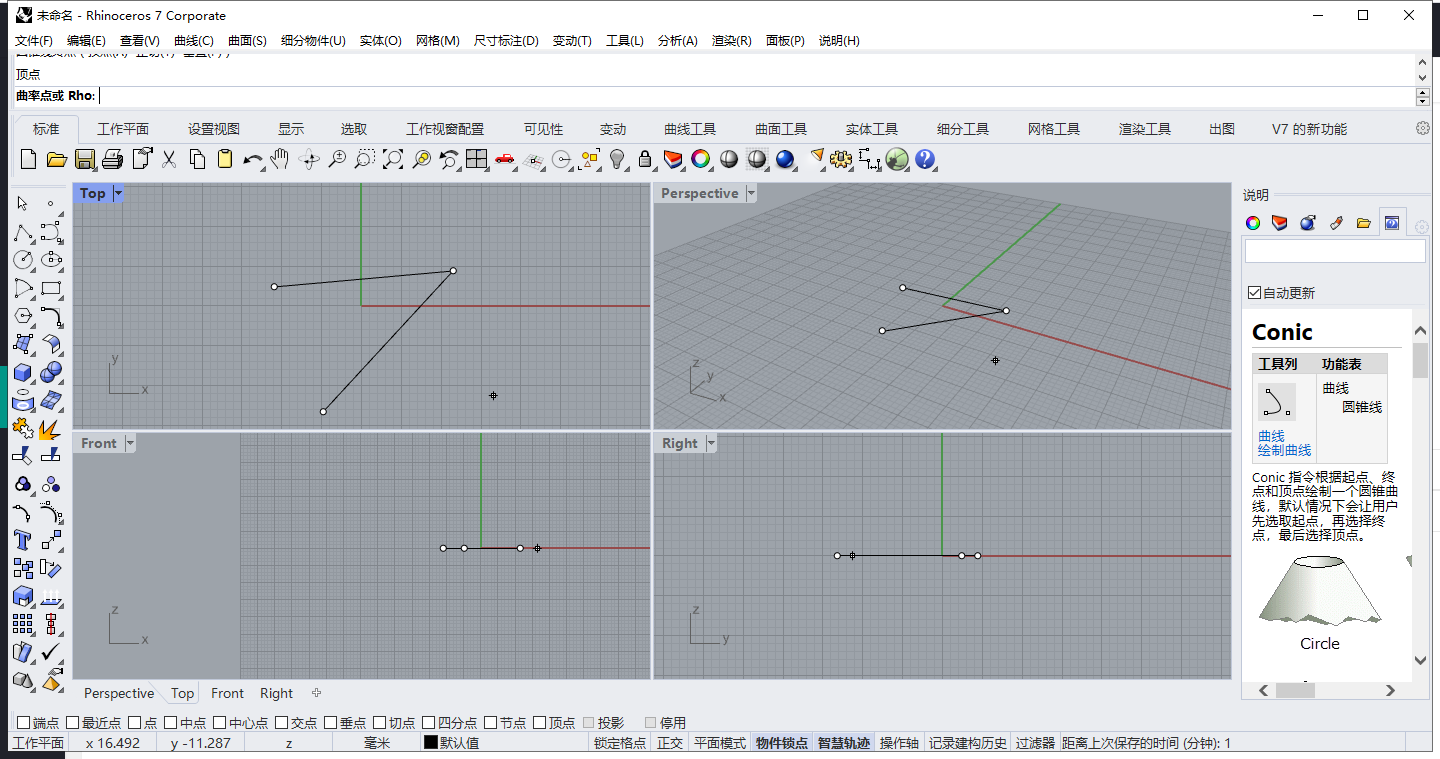Switch to the 工作平面 toolbar tab
Image resolution: width=1440 pixels, height=759 pixels.
(x=123, y=129)
